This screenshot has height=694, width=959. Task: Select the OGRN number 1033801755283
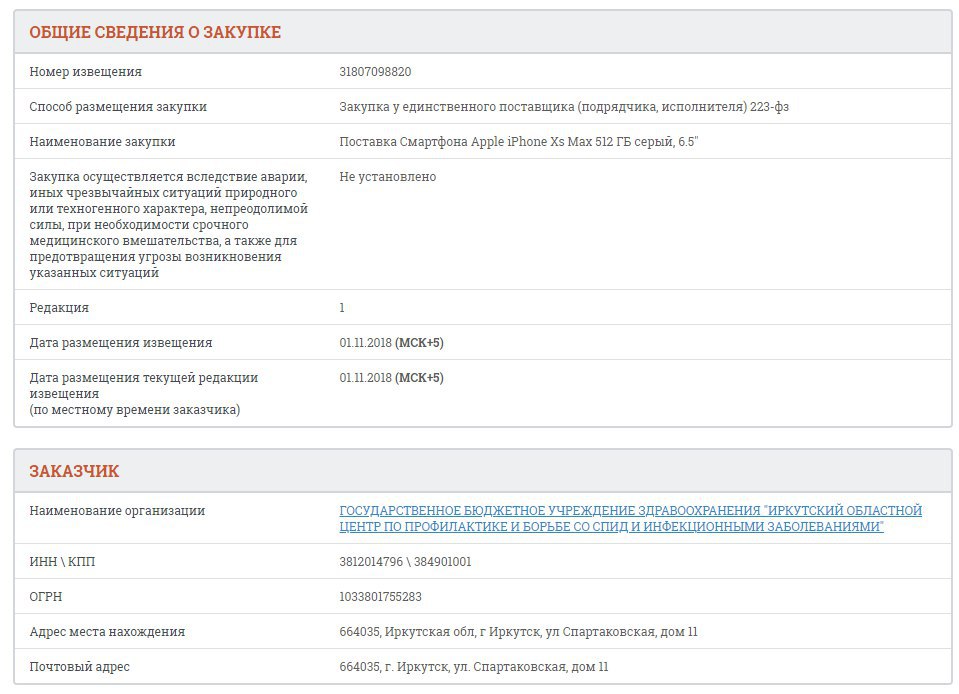[380, 596]
